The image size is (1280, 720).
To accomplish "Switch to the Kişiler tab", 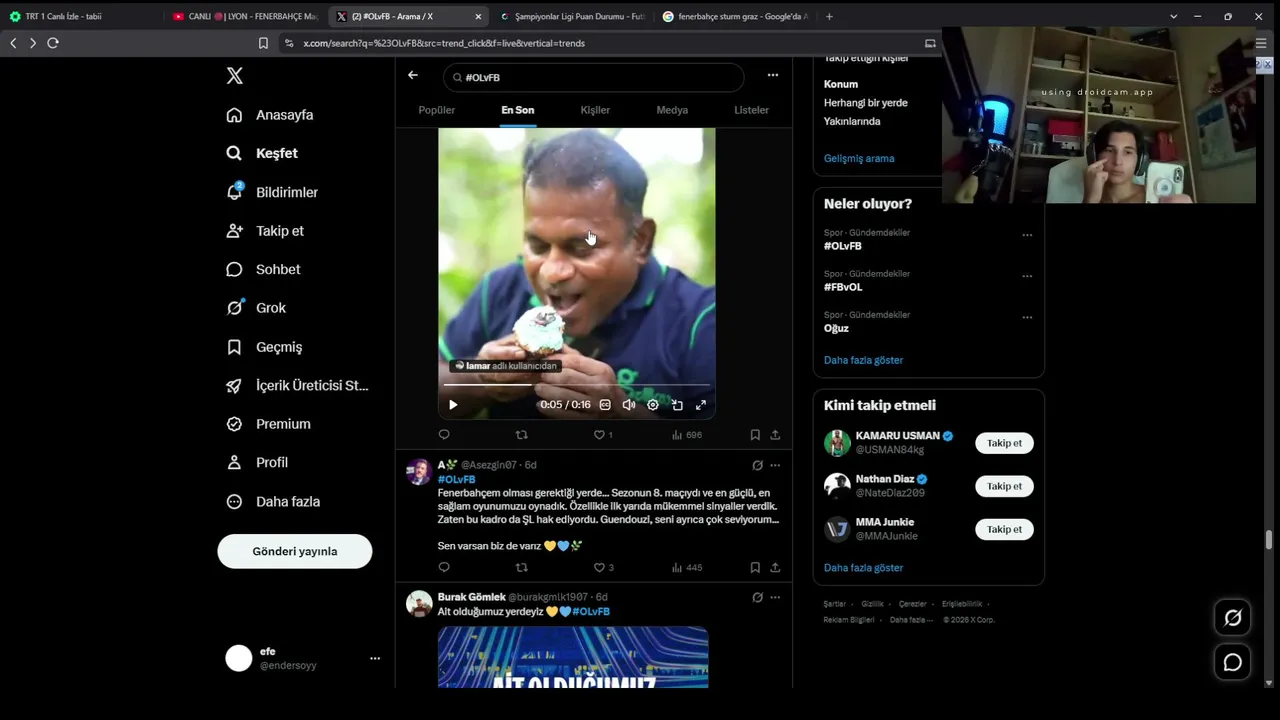I will [595, 110].
